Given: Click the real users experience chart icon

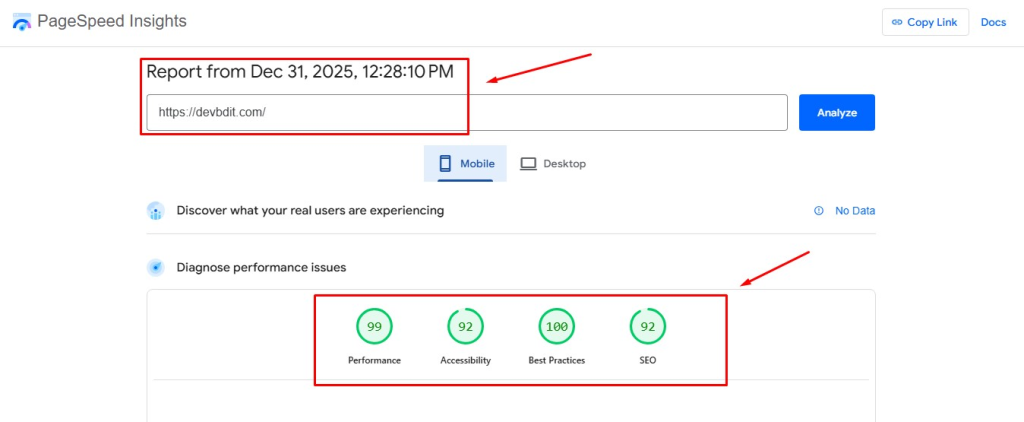Looking at the screenshot, I should click(x=156, y=211).
